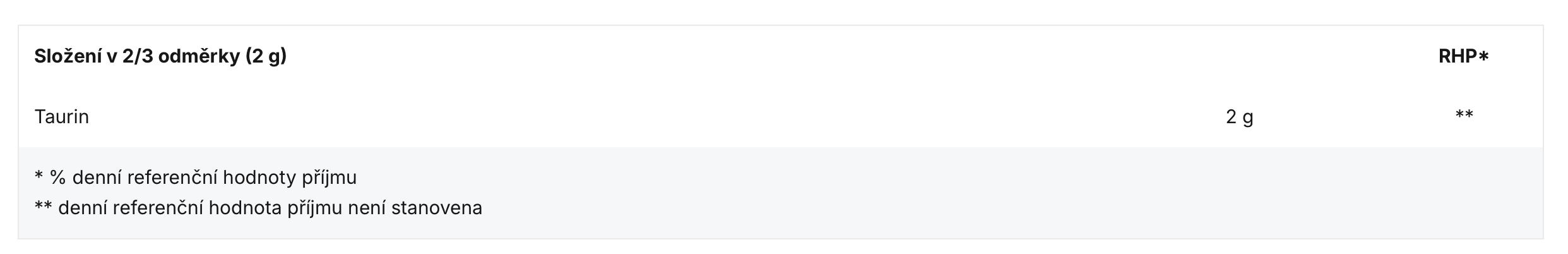This screenshot has height=254, width=1568.
Task: Click the word "Složení" in the header
Action: pyautogui.click(x=68, y=57)
